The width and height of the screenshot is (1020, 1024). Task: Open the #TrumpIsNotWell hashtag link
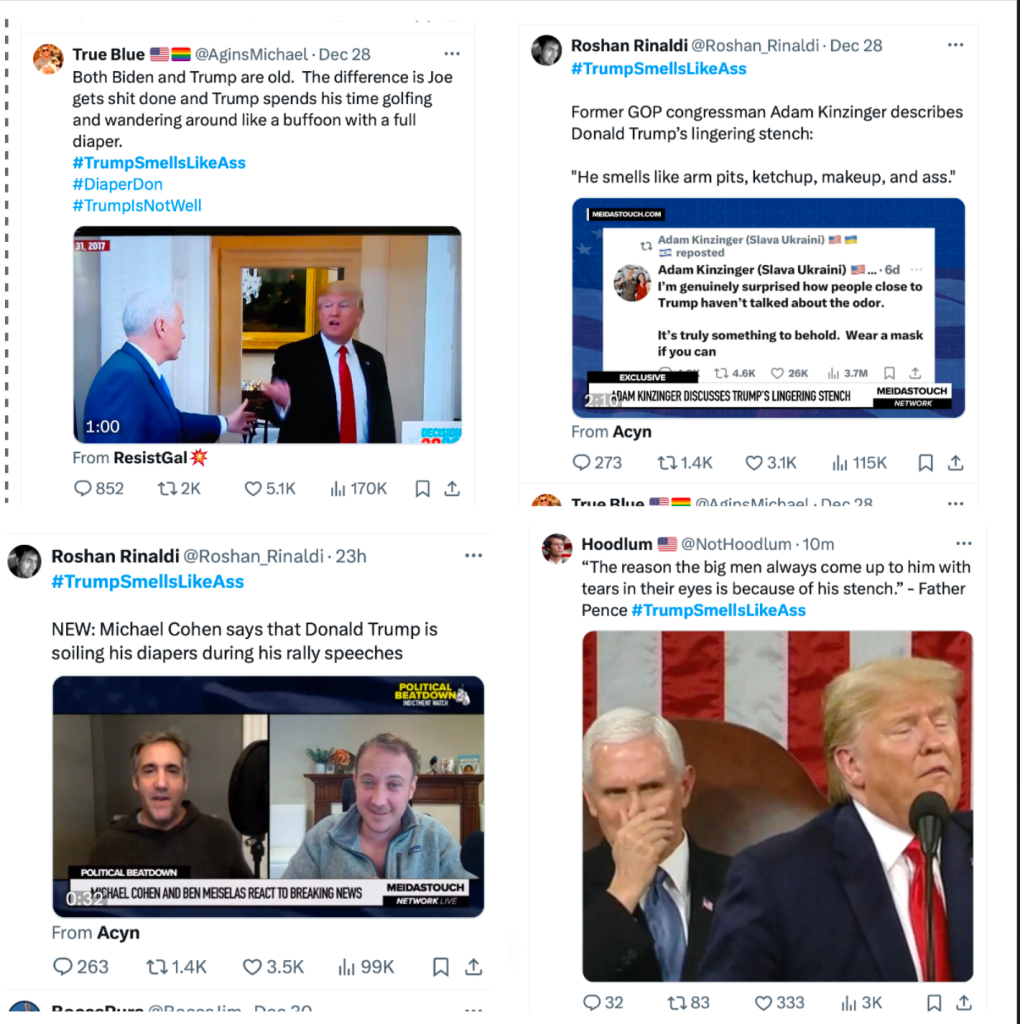[x=137, y=206]
